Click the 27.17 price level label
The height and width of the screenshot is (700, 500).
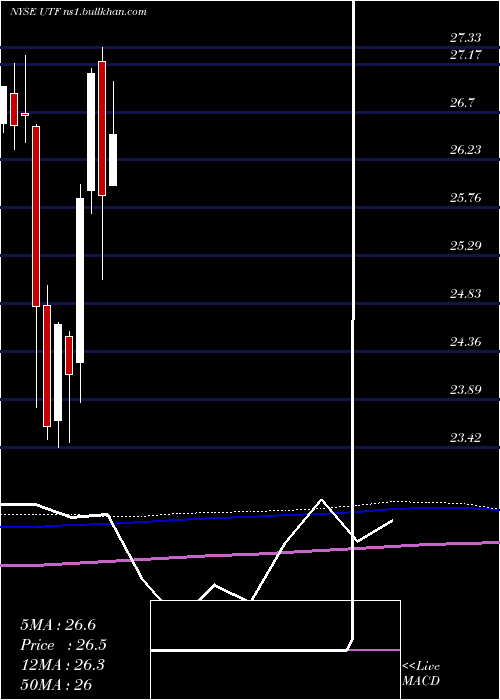pyautogui.click(x=466, y=55)
